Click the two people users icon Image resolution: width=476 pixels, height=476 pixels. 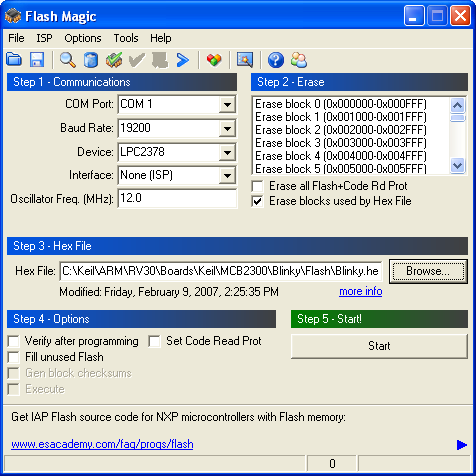click(299, 60)
